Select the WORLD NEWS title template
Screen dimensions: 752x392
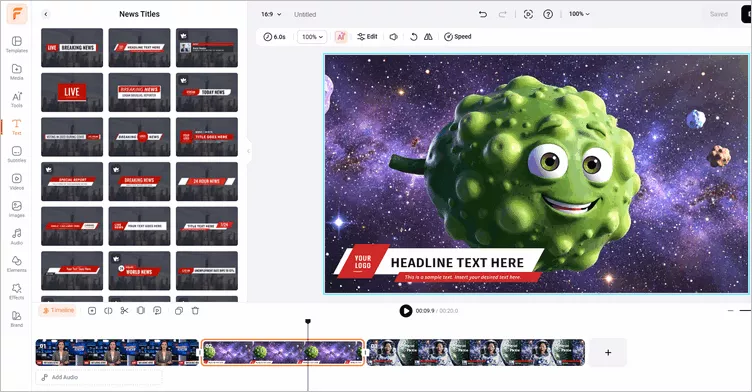[x=139, y=271]
